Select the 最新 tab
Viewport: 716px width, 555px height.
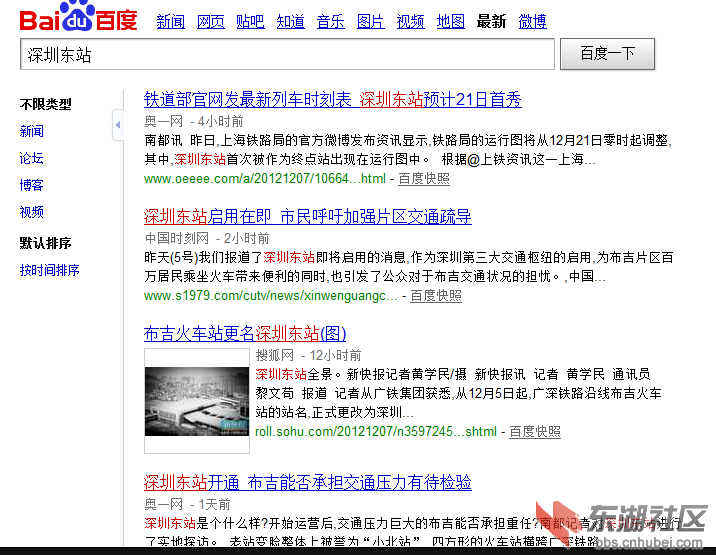[x=491, y=21]
